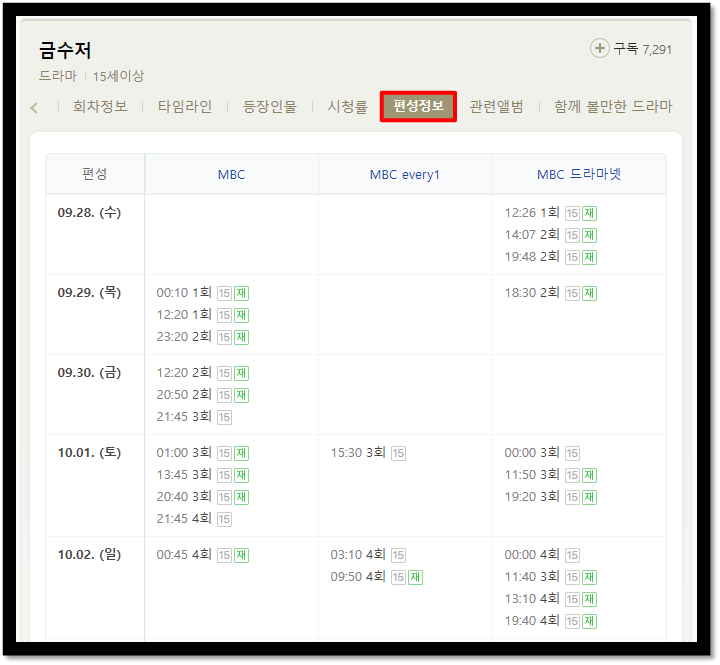720x665 pixels.
Task: Click the 12:26 1회 schedule entry
Action: [x=532, y=213]
